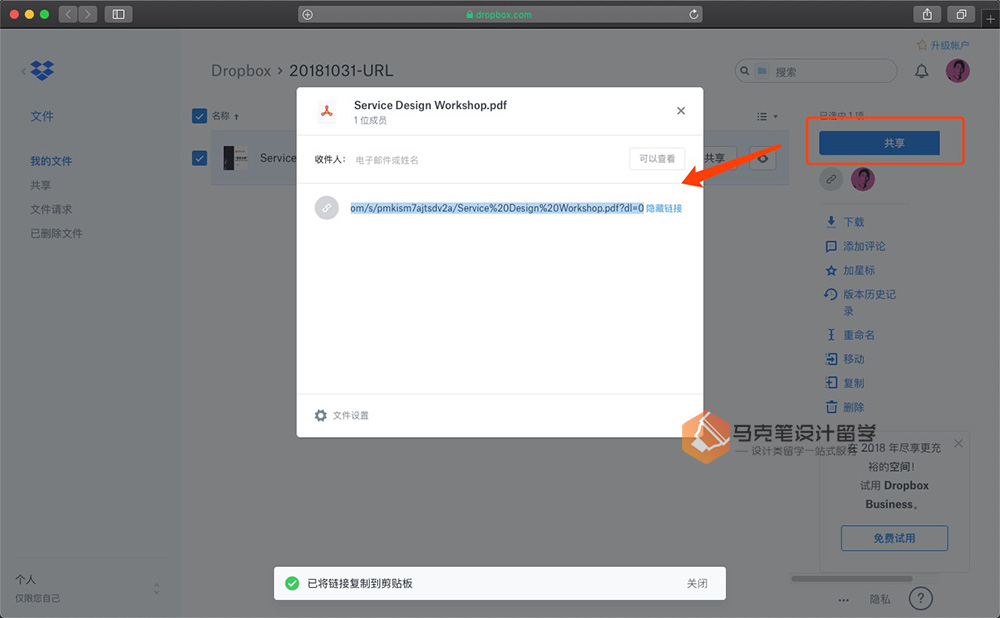Open the 可以查看 permission dropdown

tap(657, 159)
